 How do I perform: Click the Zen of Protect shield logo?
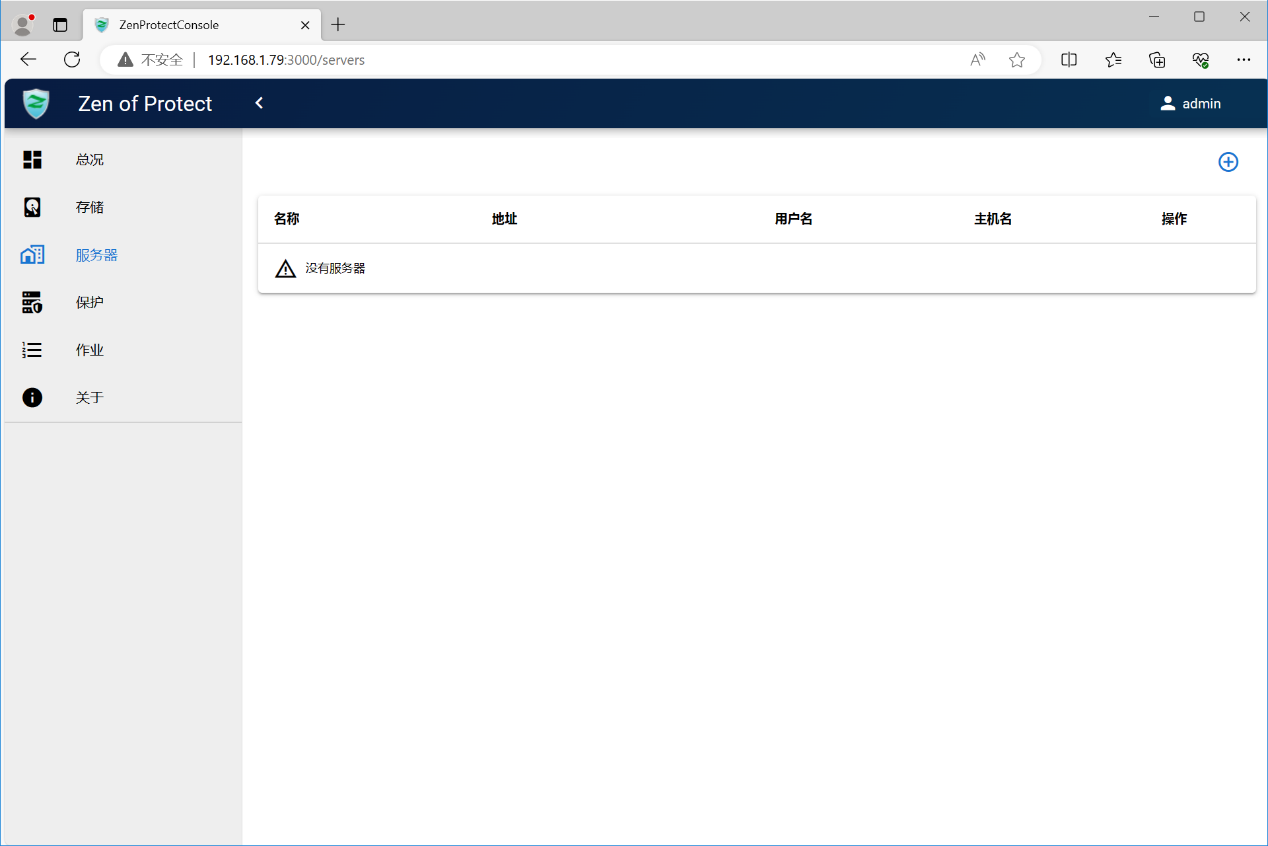(36, 104)
